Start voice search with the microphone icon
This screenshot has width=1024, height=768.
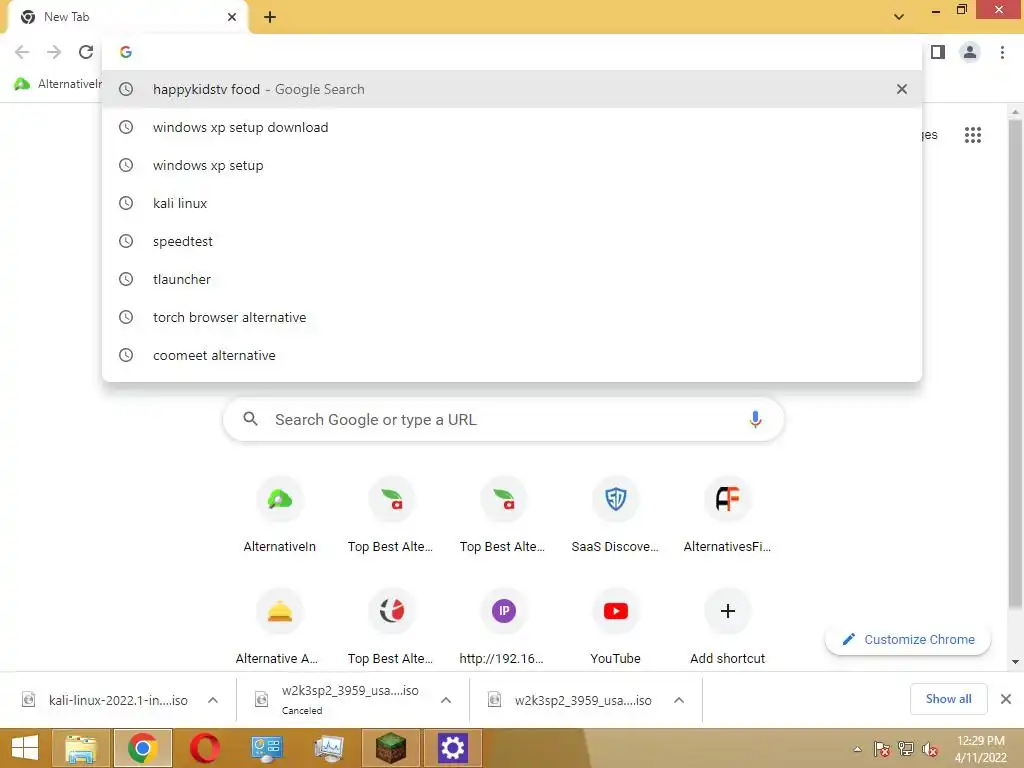pos(755,419)
